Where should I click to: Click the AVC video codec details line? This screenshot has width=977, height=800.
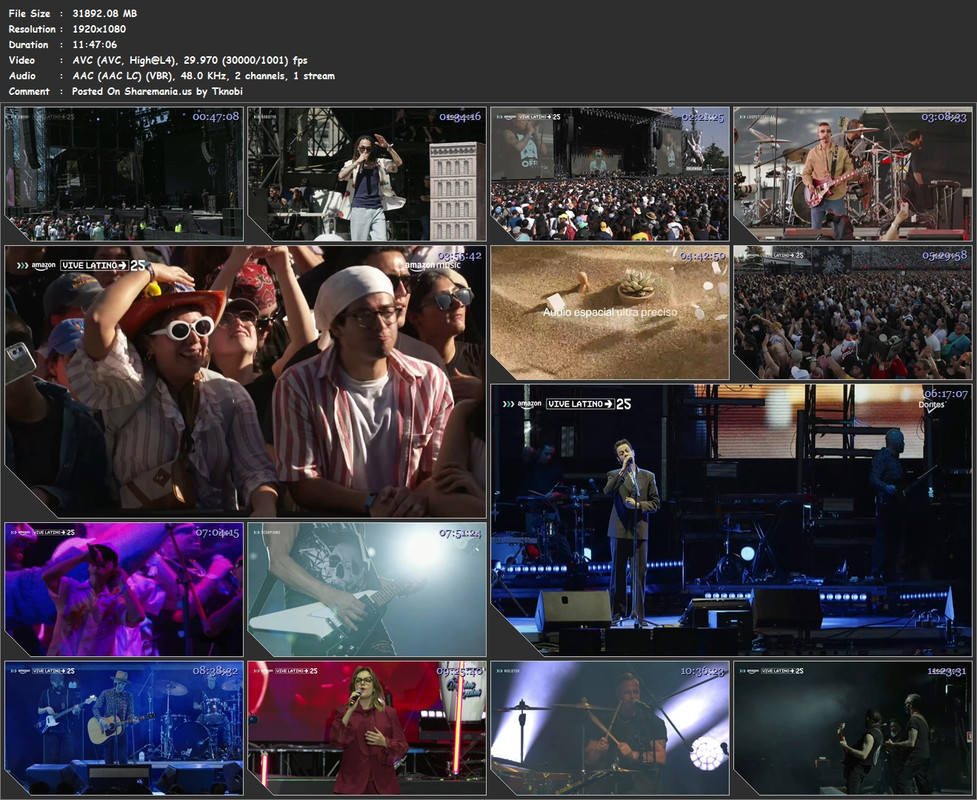click(x=190, y=60)
